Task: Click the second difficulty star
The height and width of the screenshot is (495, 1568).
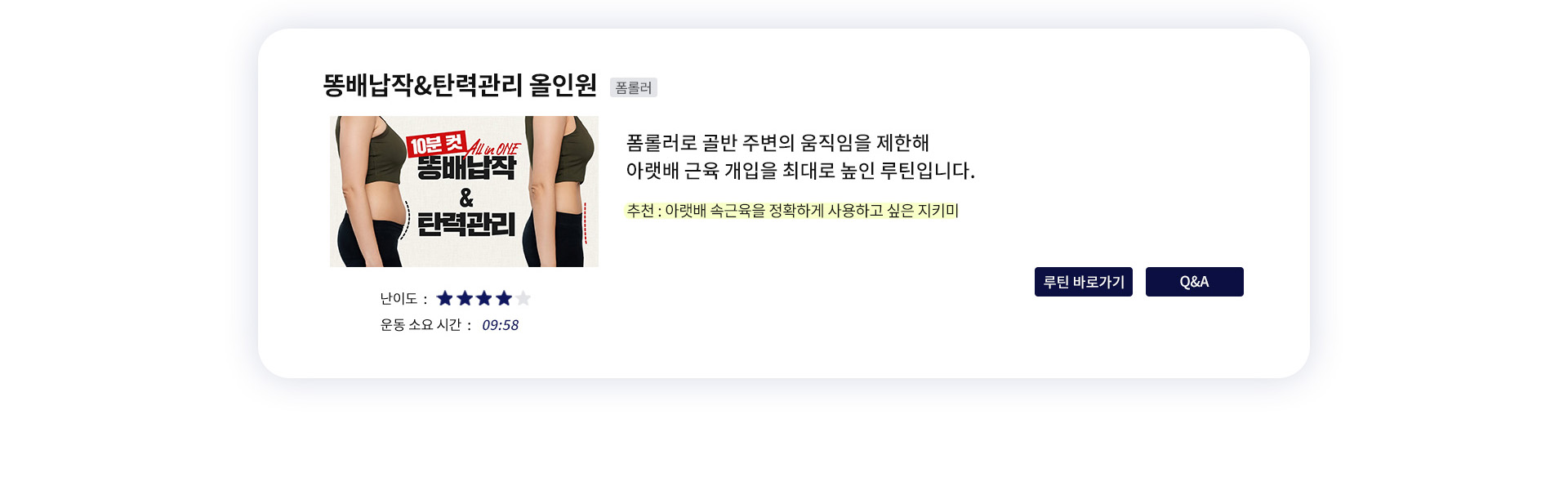Action: pos(465,298)
